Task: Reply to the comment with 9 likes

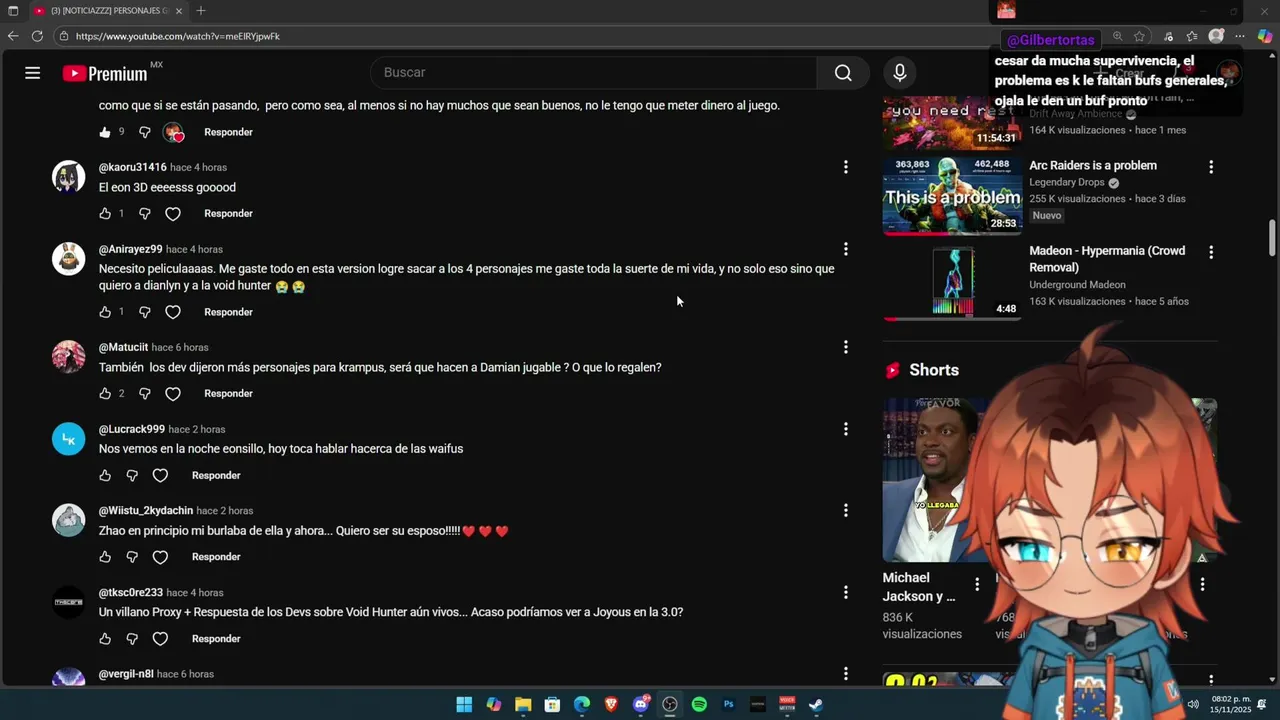Action: pyautogui.click(x=228, y=132)
